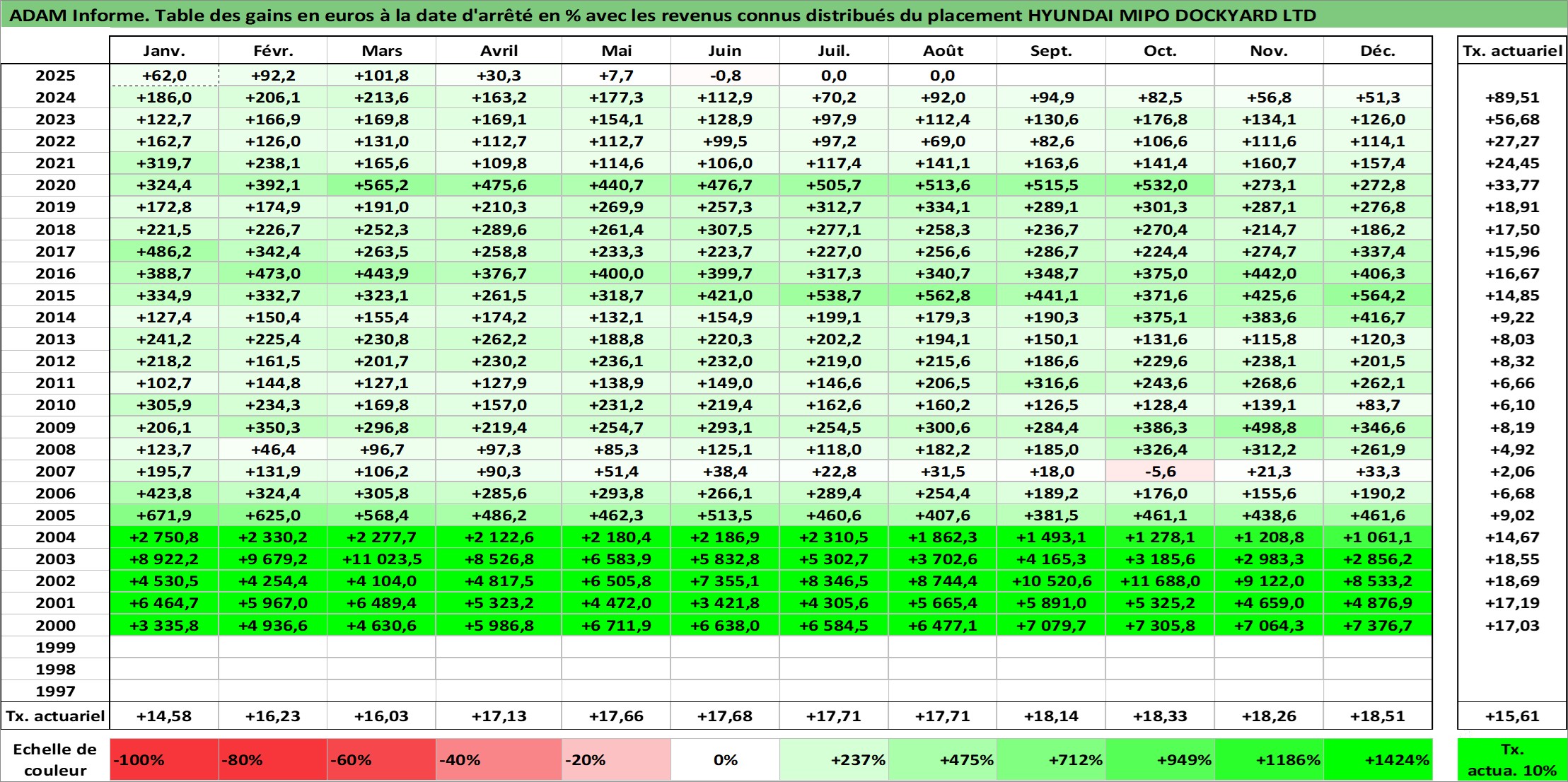The height and width of the screenshot is (782, 1568).
Task: Click the 2020 row label
Action: (55, 185)
